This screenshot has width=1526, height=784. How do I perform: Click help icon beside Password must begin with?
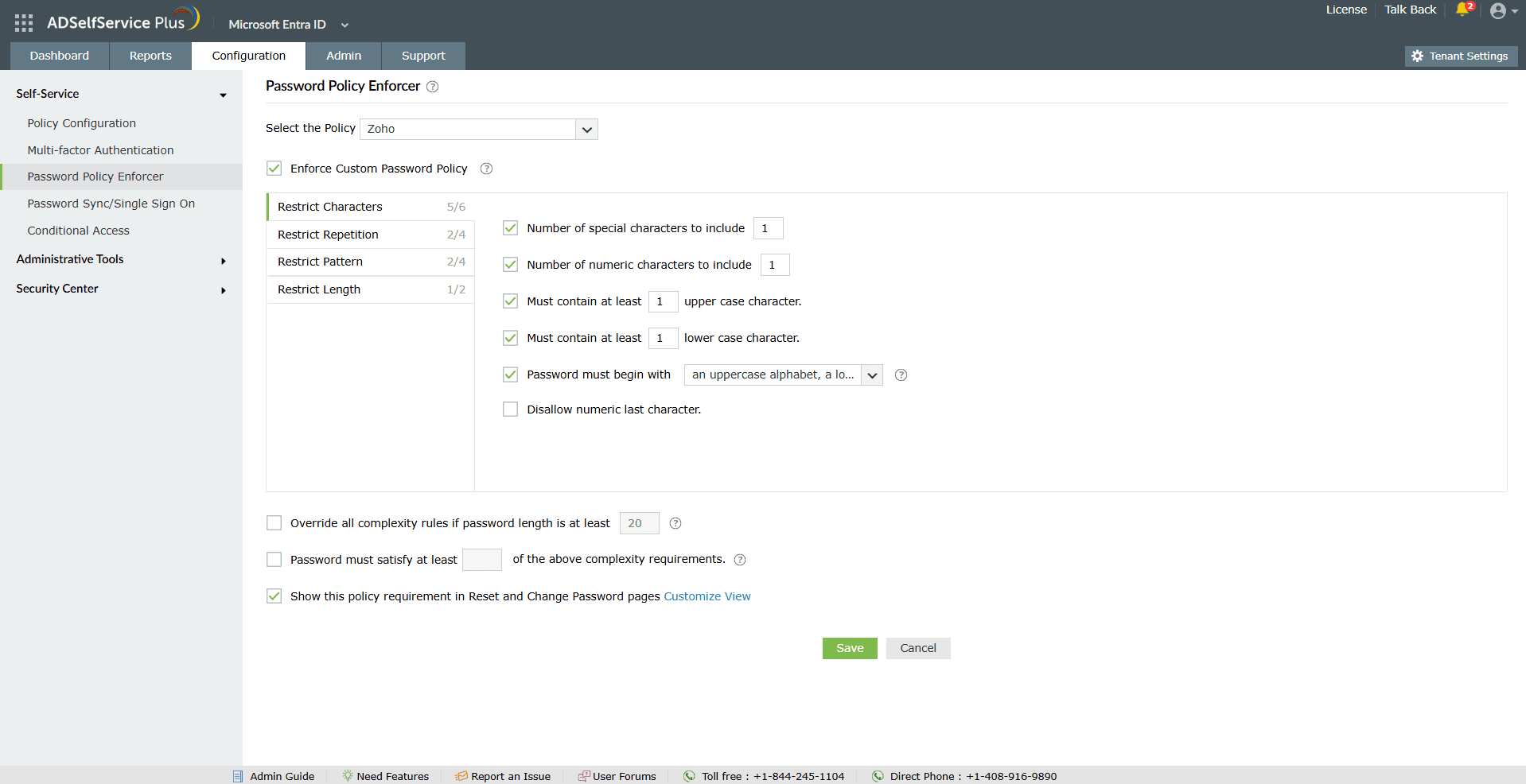[x=901, y=375]
